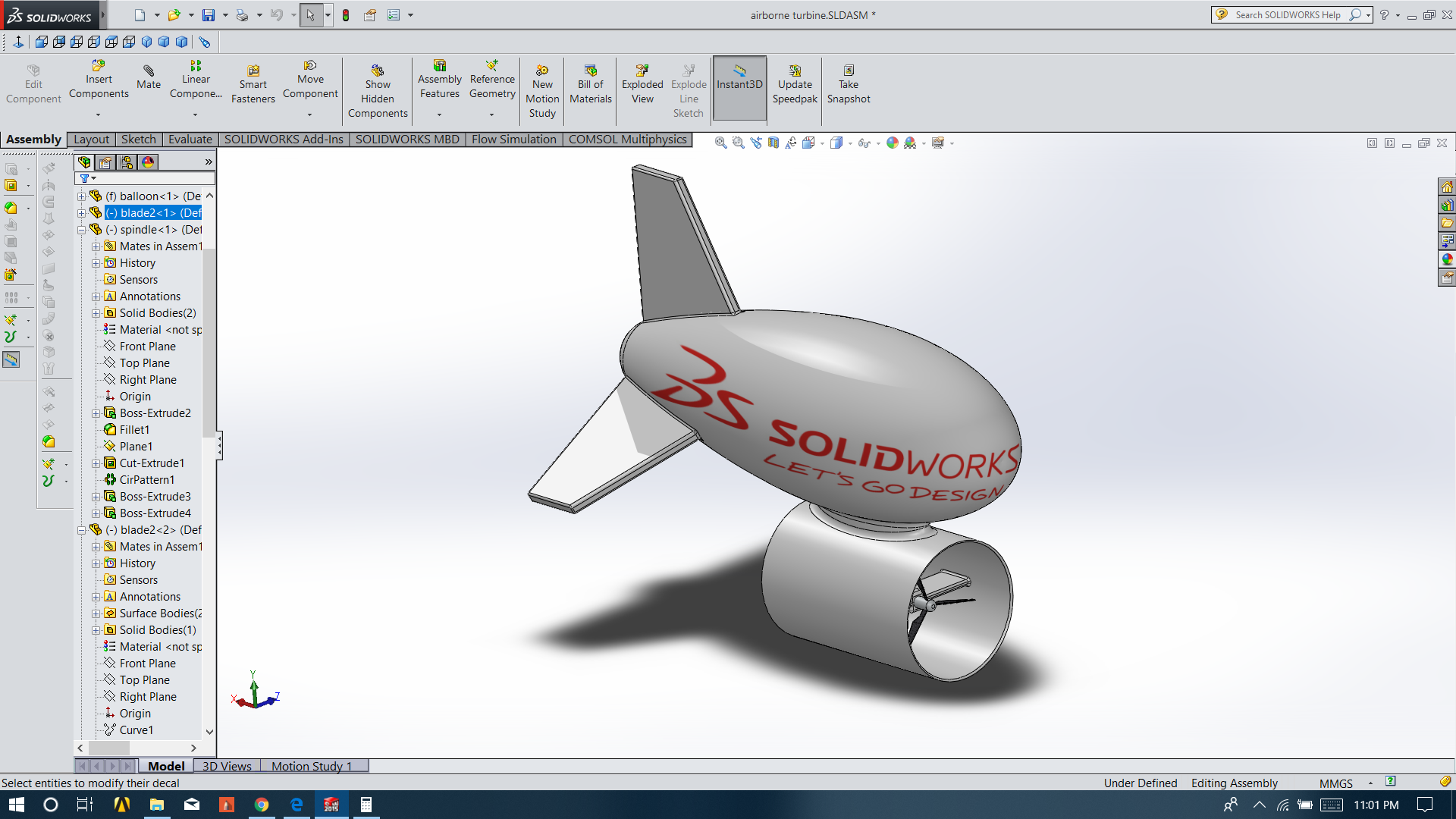
Task: Open Bill of Materials
Action: (591, 84)
